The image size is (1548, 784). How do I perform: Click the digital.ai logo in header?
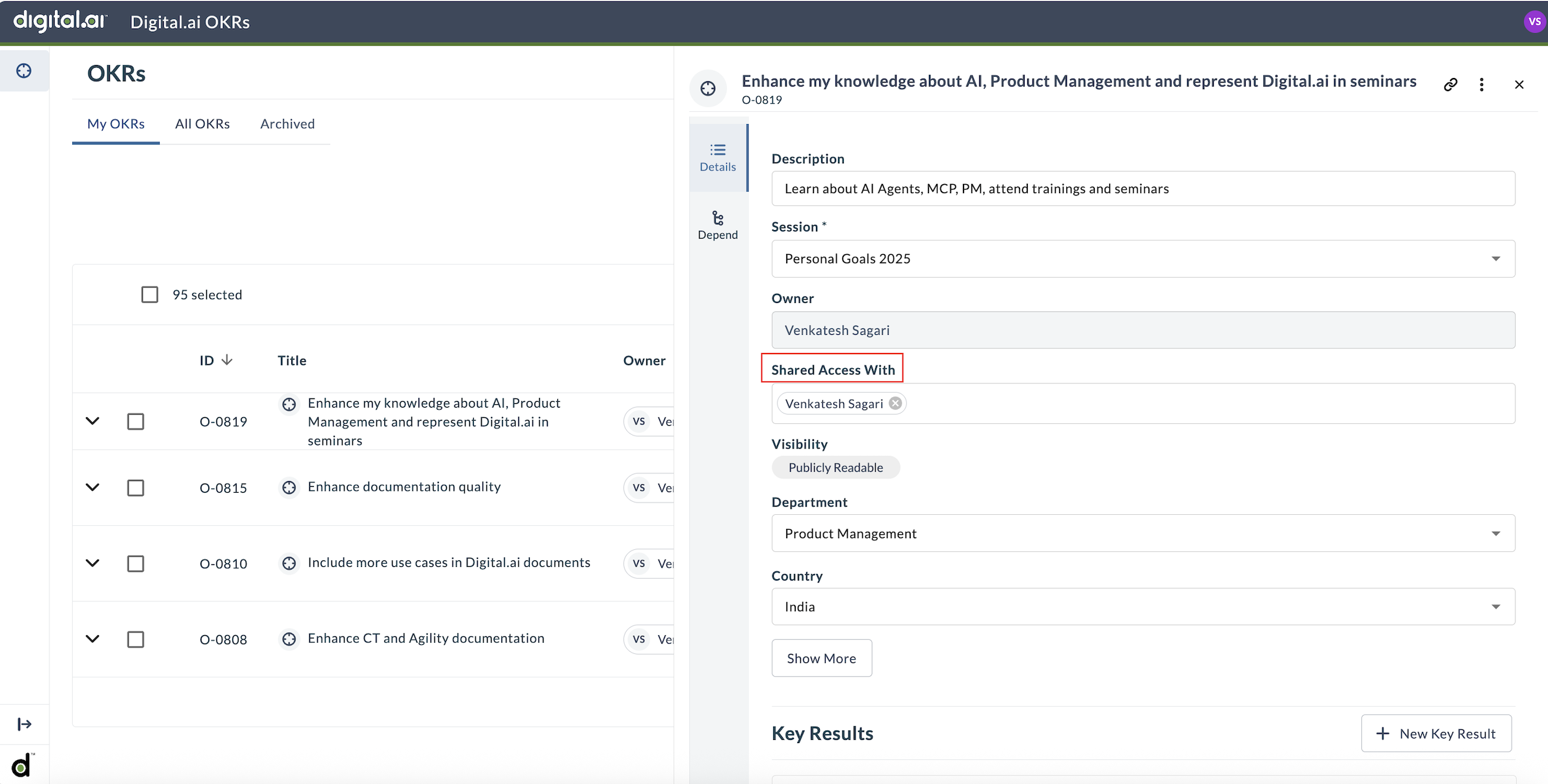coord(60,21)
